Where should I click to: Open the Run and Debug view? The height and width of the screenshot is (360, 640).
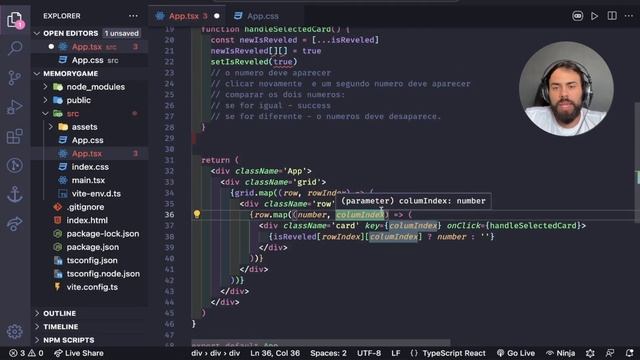15,107
